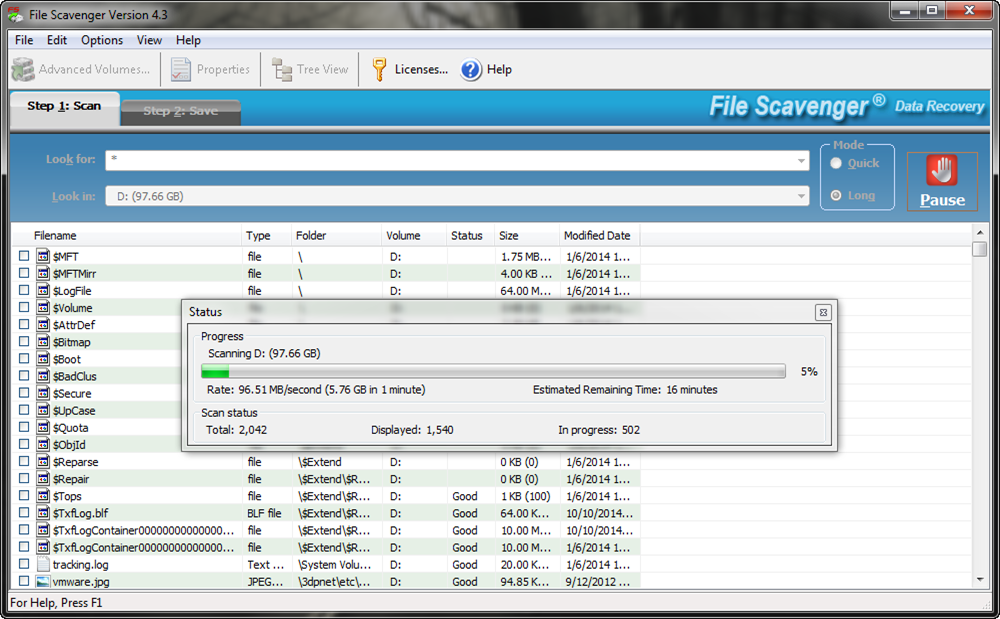Select the $TxfLog.blf checkbox

pyautogui.click(x=24, y=513)
